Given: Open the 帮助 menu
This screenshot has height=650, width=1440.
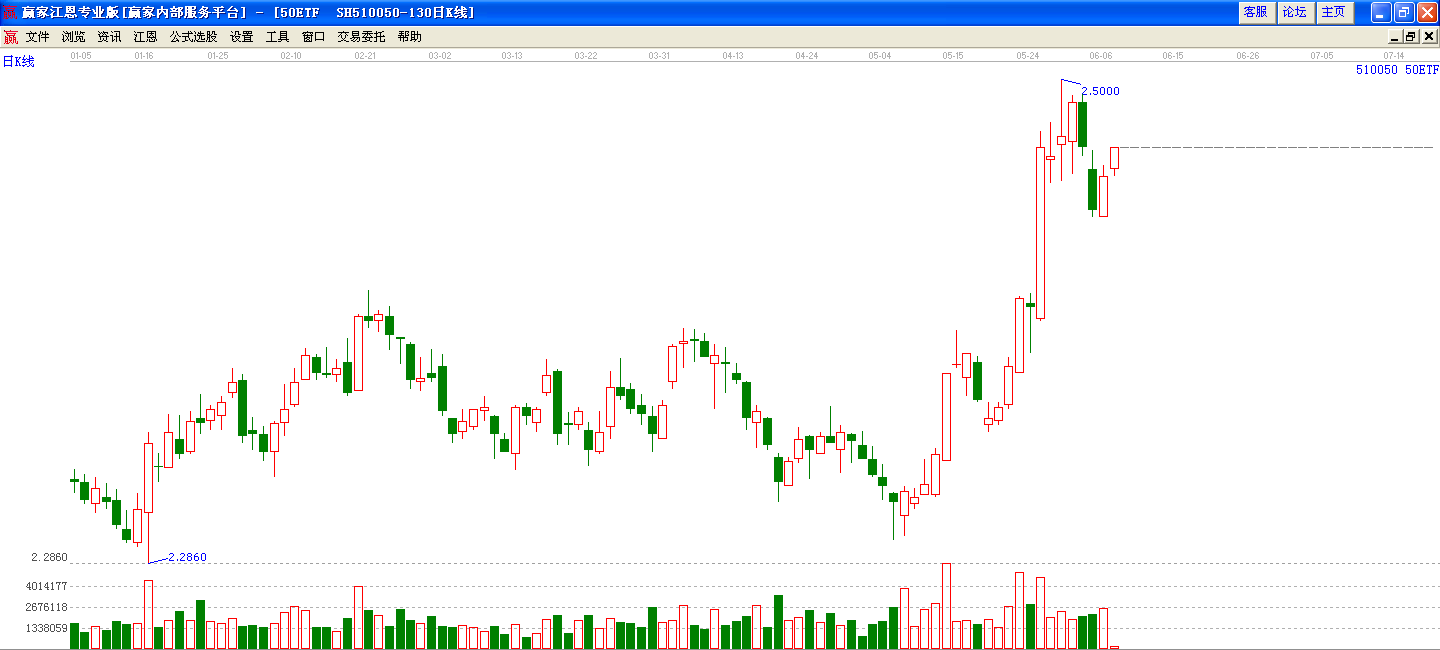Looking at the screenshot, I should coord(410,37).
